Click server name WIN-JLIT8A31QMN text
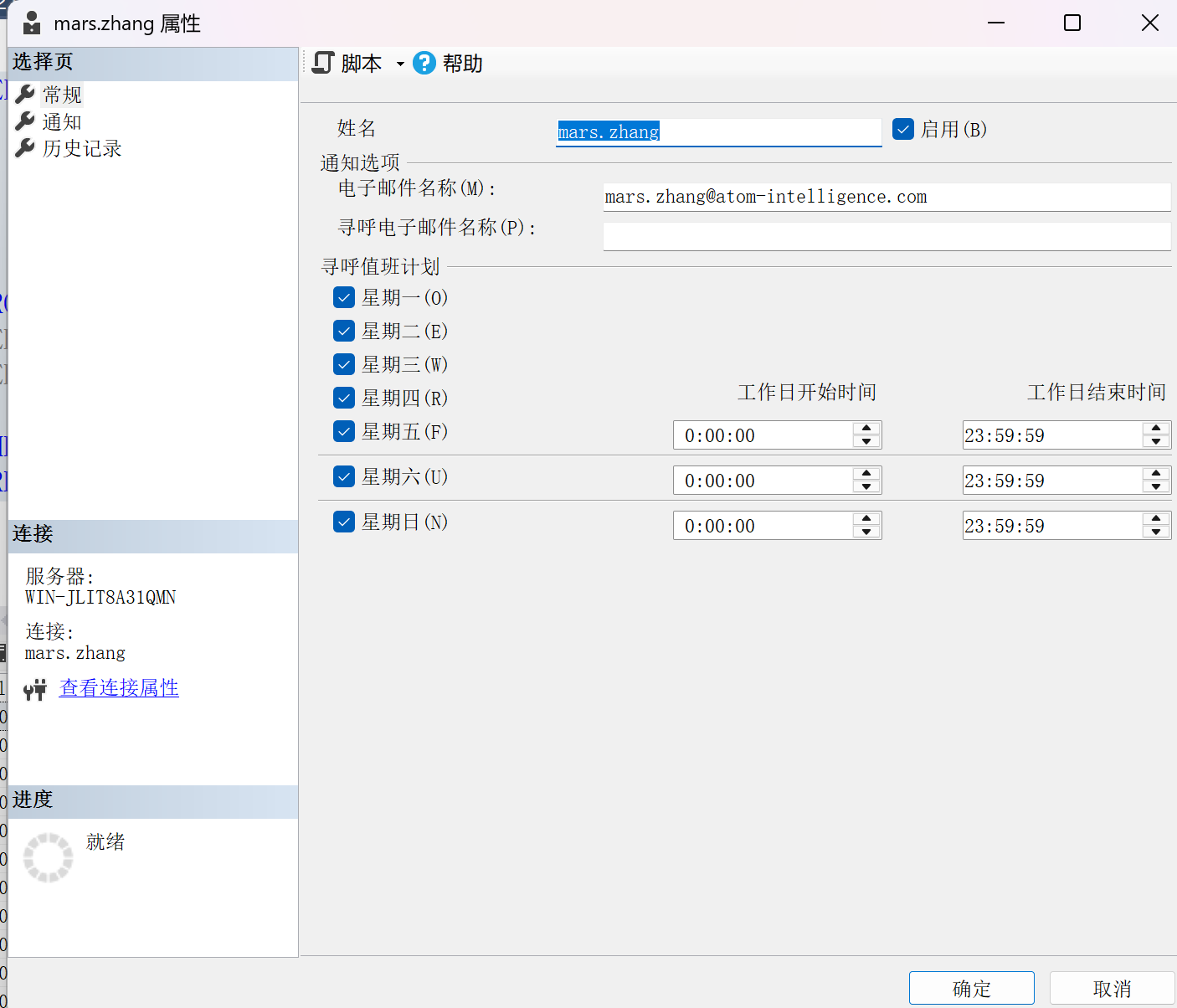1177x1008 pixels. pyautogui.click(x=100, y=598)
